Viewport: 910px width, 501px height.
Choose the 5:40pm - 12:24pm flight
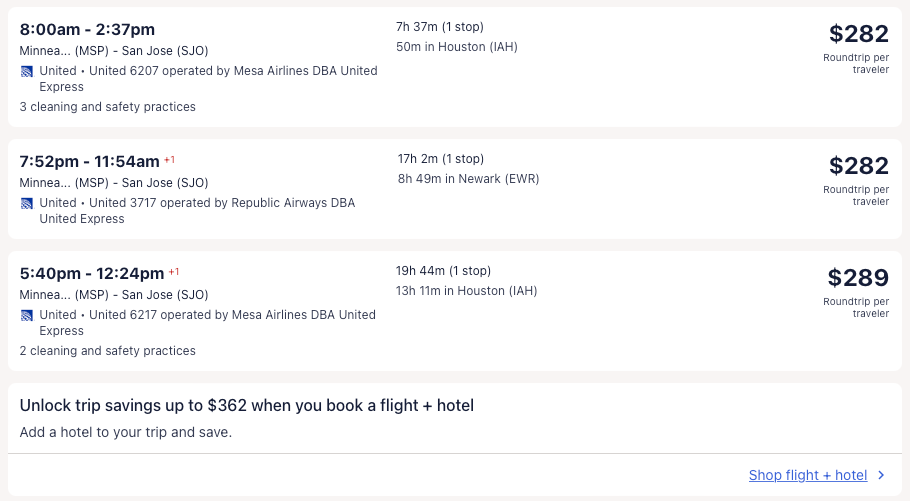click(91, 274)
